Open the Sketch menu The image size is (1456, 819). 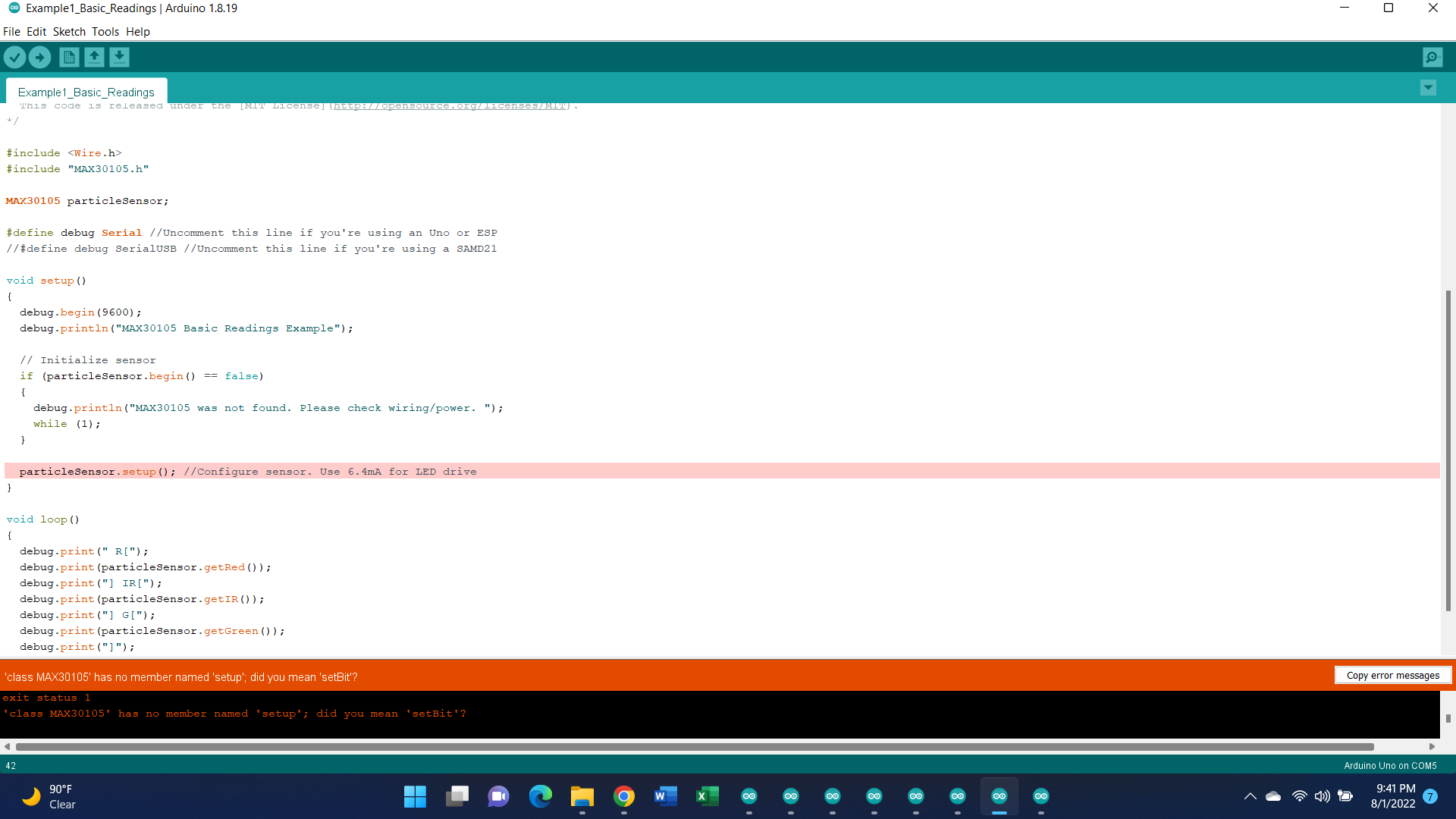pyautogui.click(x=69, y=32)
